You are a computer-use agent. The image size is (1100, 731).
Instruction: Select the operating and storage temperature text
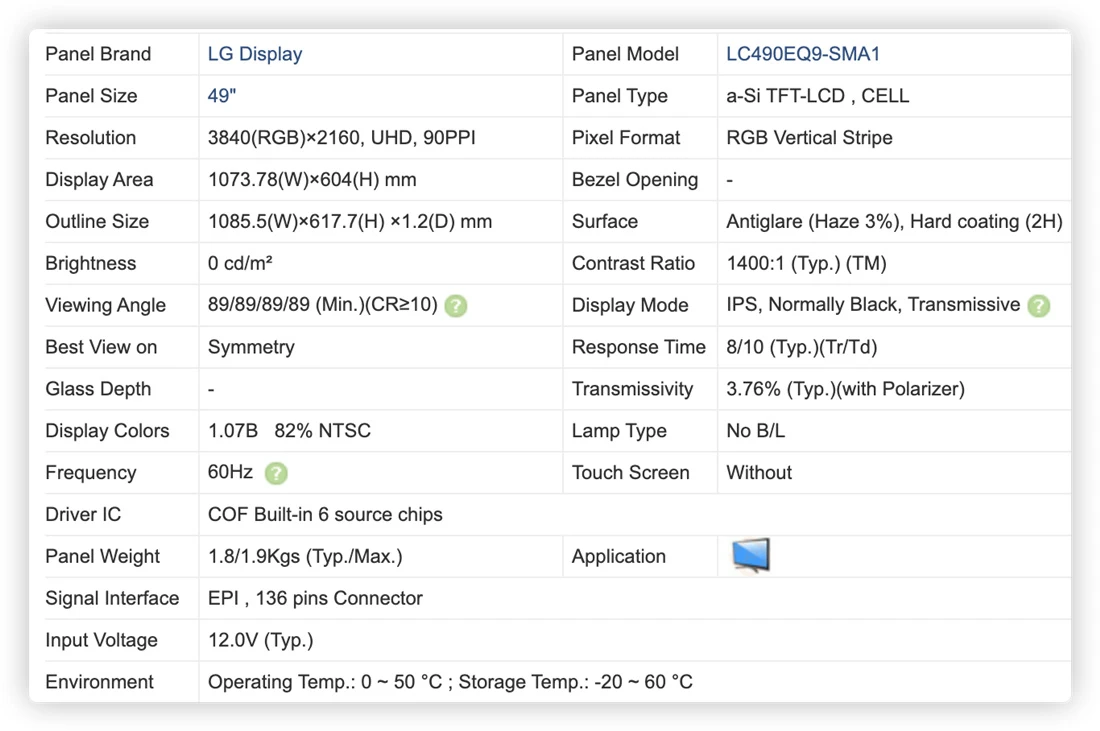coord(450,682)
